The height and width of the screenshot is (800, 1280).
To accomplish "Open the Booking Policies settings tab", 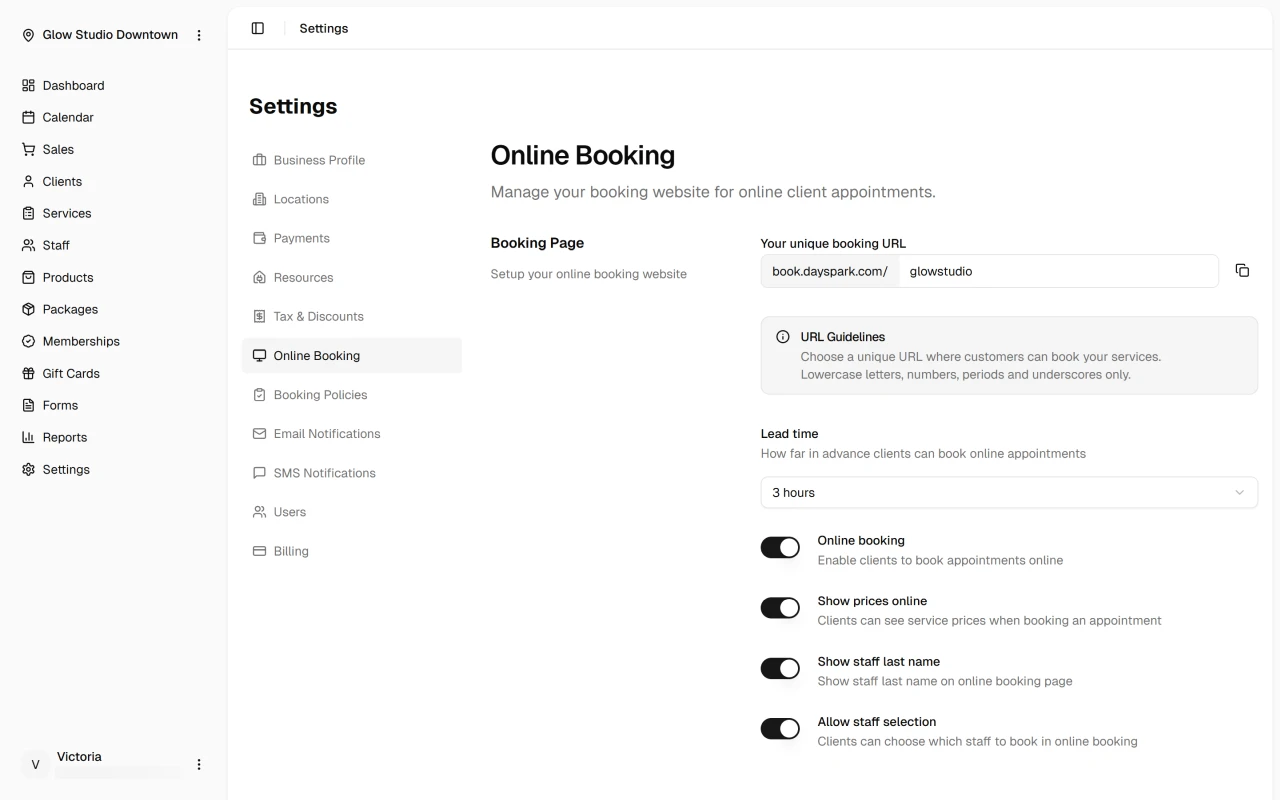I will 352,395.
